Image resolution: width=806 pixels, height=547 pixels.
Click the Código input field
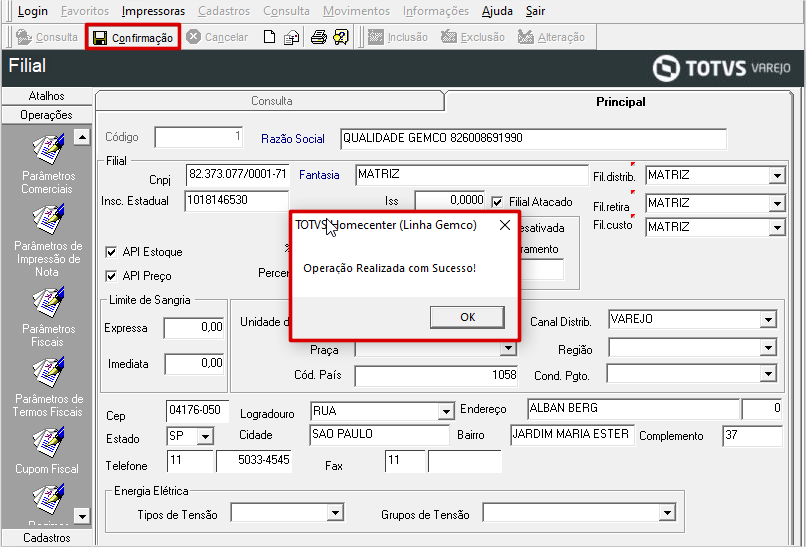coord(198,137)
